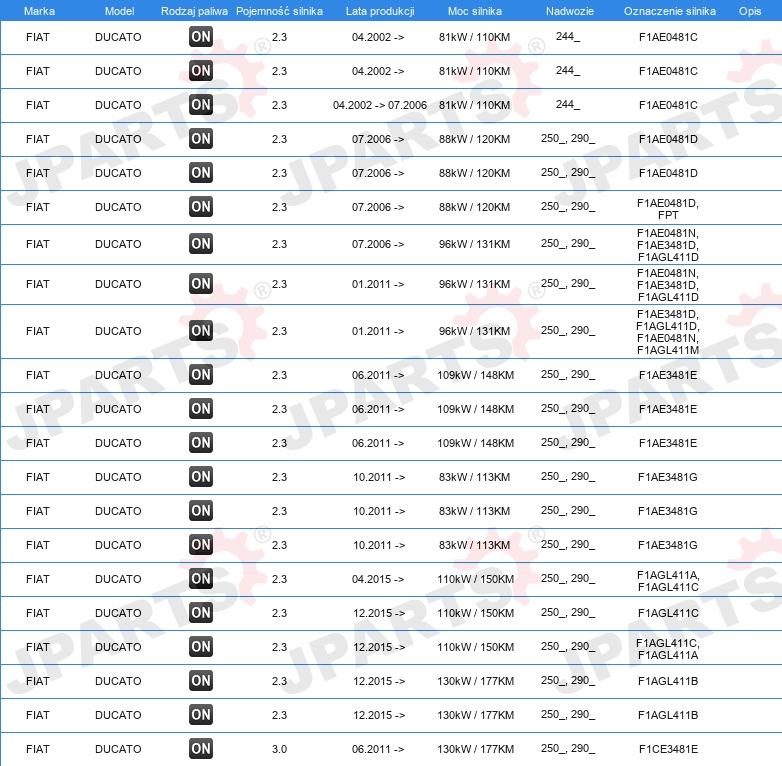Screen dimensions: 782x766
Task: Select the 'F1CE3481E' engine code cell
Action: [x=668, y=749]
